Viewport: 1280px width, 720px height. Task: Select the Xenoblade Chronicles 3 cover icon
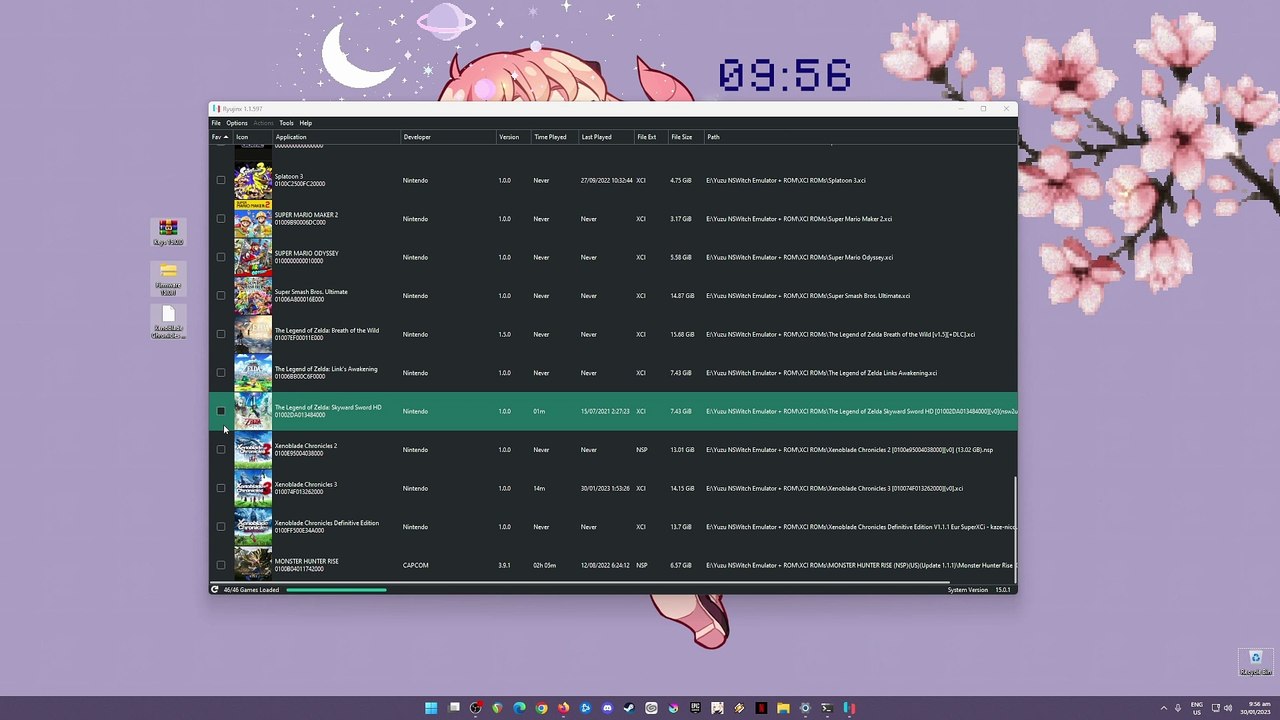[x=253, y=488]
